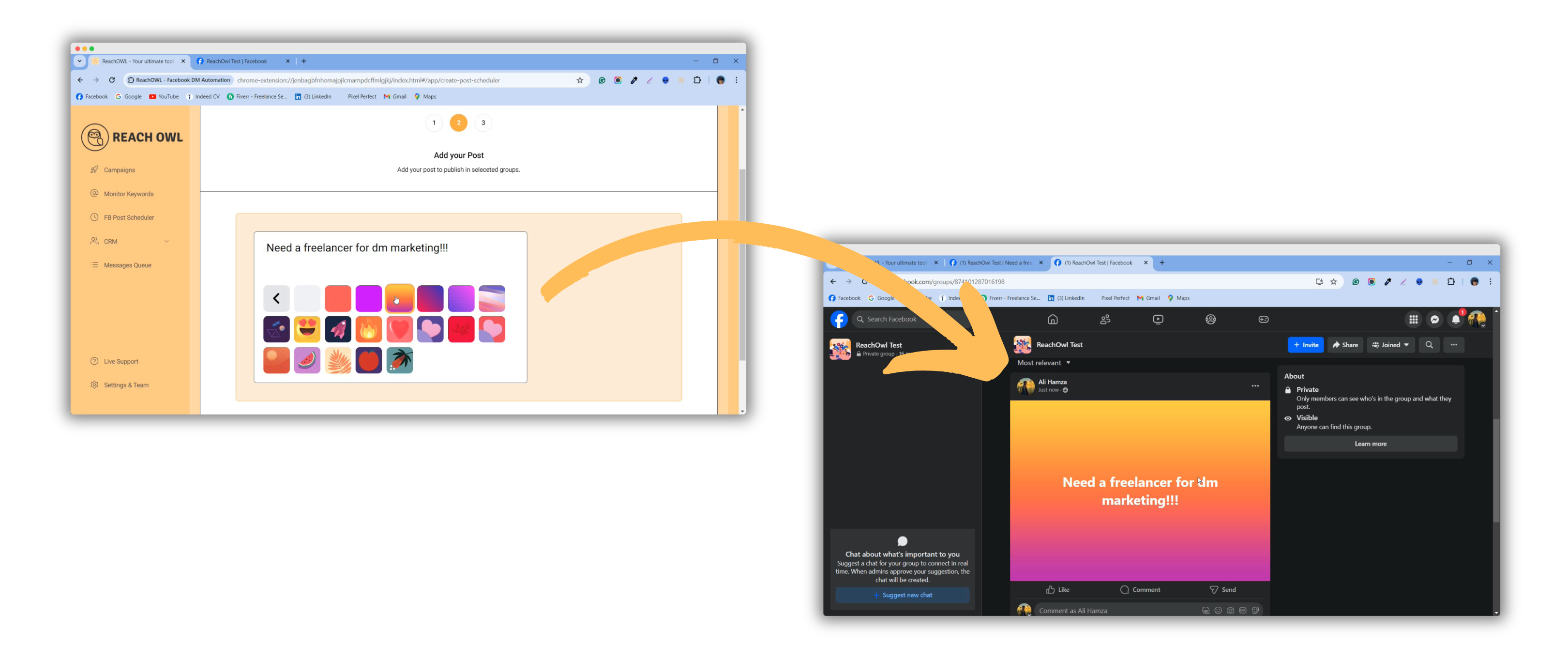Click the Live Support icon
Viewport: 1568px width, 661px height.
coord(95,361)
